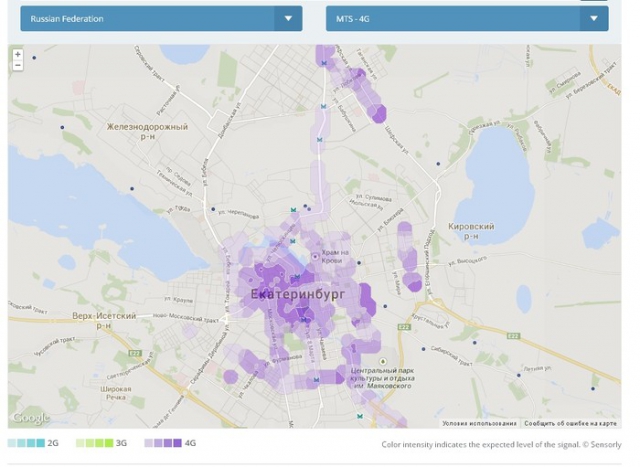The width and height of the screenshot is (640, 467).
Task: Click the metro icon beside ул. Черепанова
Action: coord(293,210)
